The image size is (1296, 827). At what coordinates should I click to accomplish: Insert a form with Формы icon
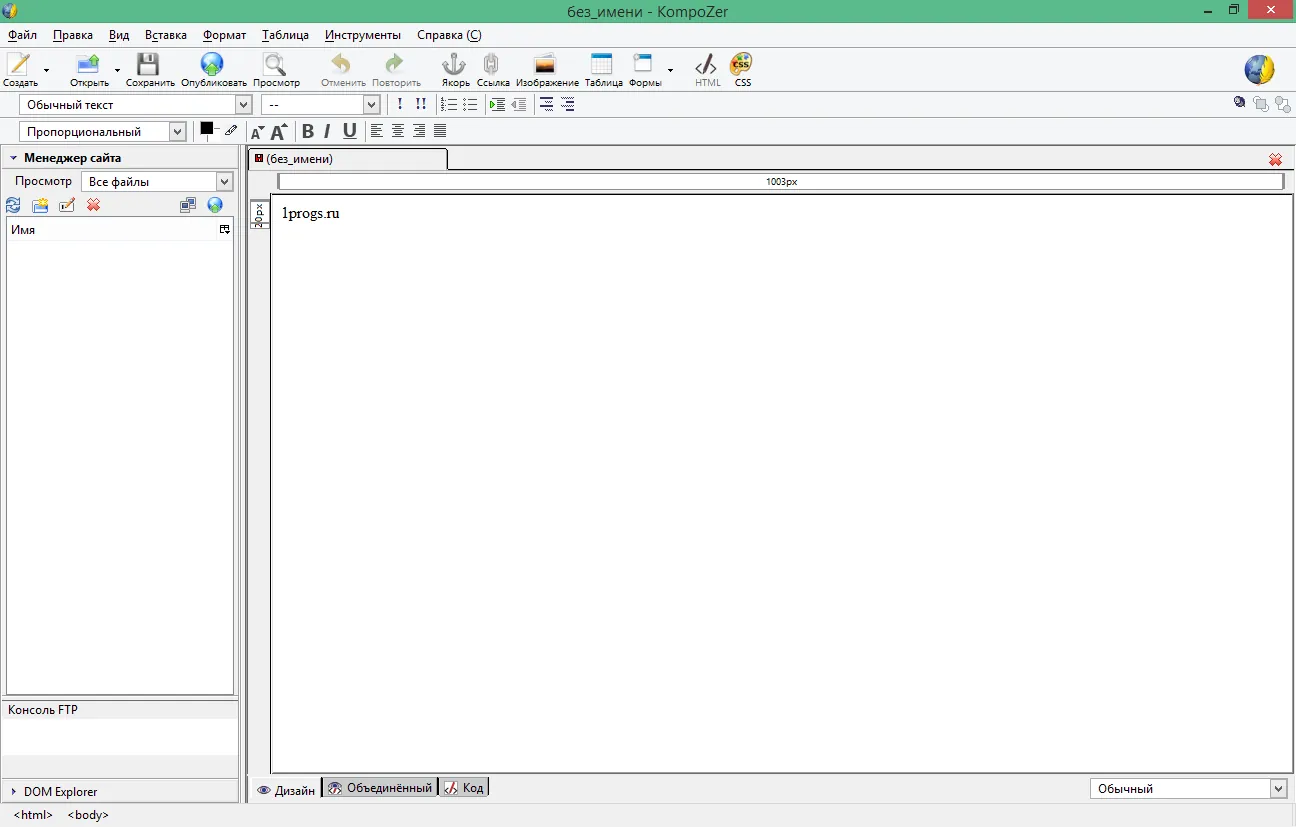[x=643, y=64]
